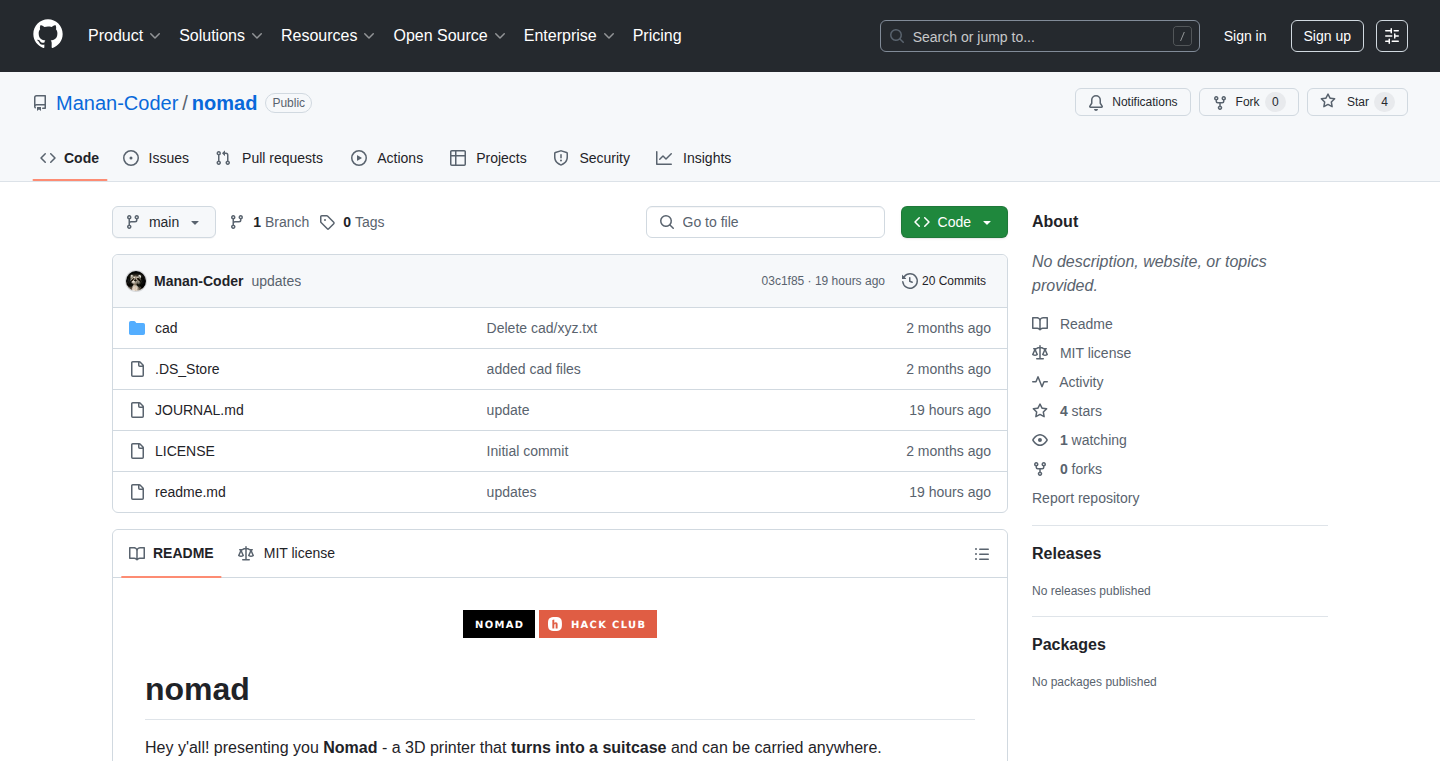View the 1 Branch link
The height and width of the screenshot is (761, 1440).
coord(270,222)
